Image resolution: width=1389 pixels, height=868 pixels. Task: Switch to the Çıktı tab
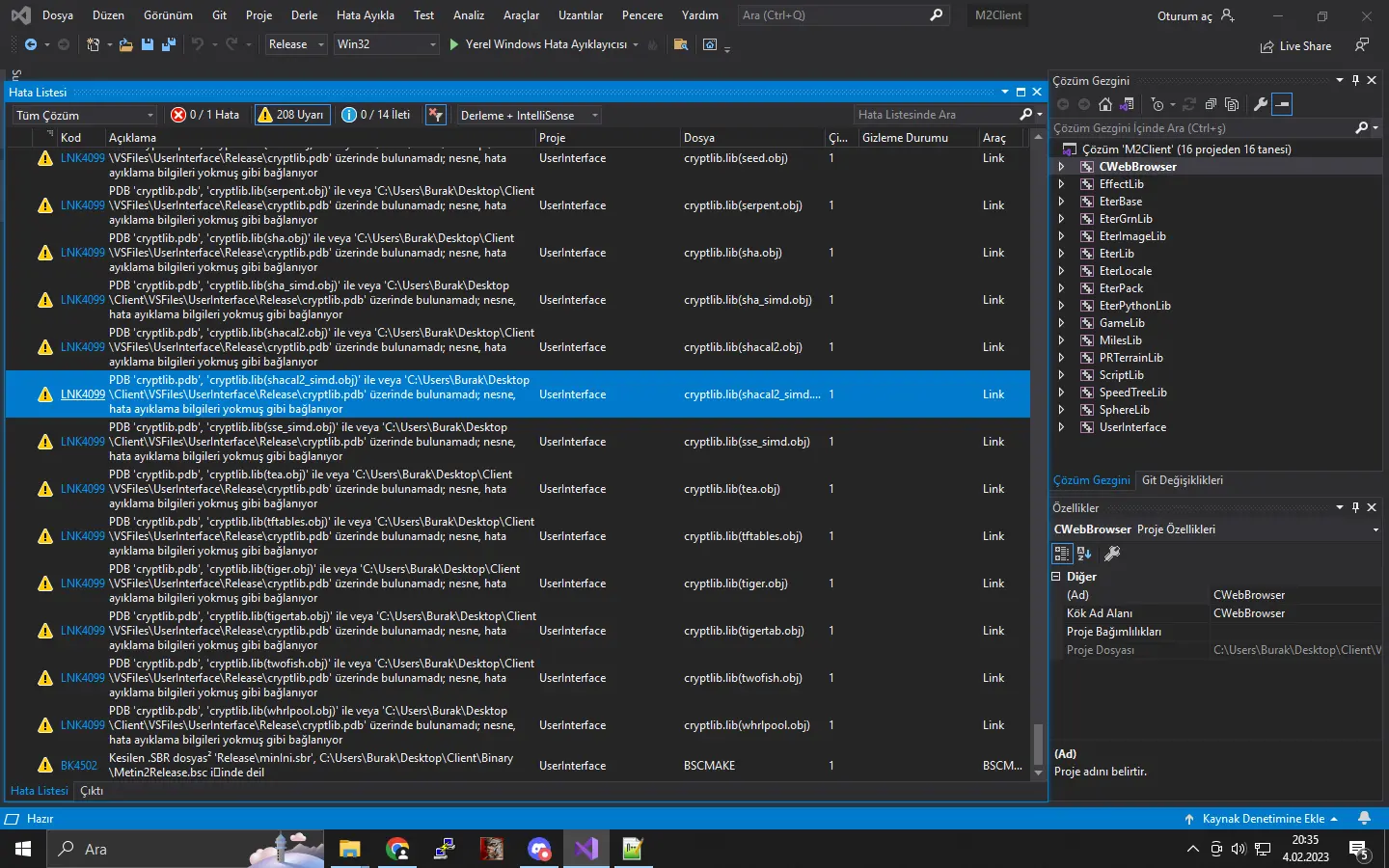[92, 791]
